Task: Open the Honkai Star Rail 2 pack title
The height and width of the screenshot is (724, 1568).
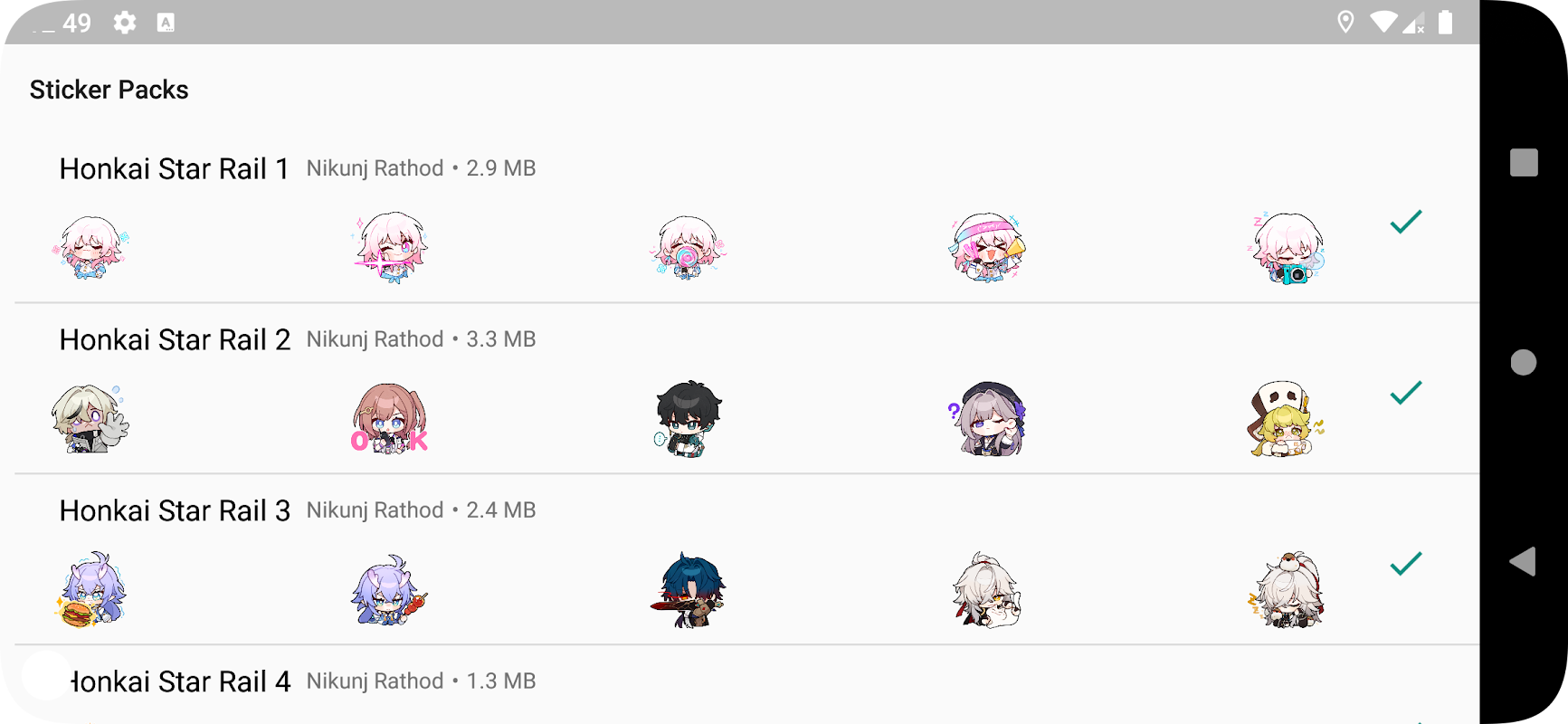Action: [x=175, y=340]
